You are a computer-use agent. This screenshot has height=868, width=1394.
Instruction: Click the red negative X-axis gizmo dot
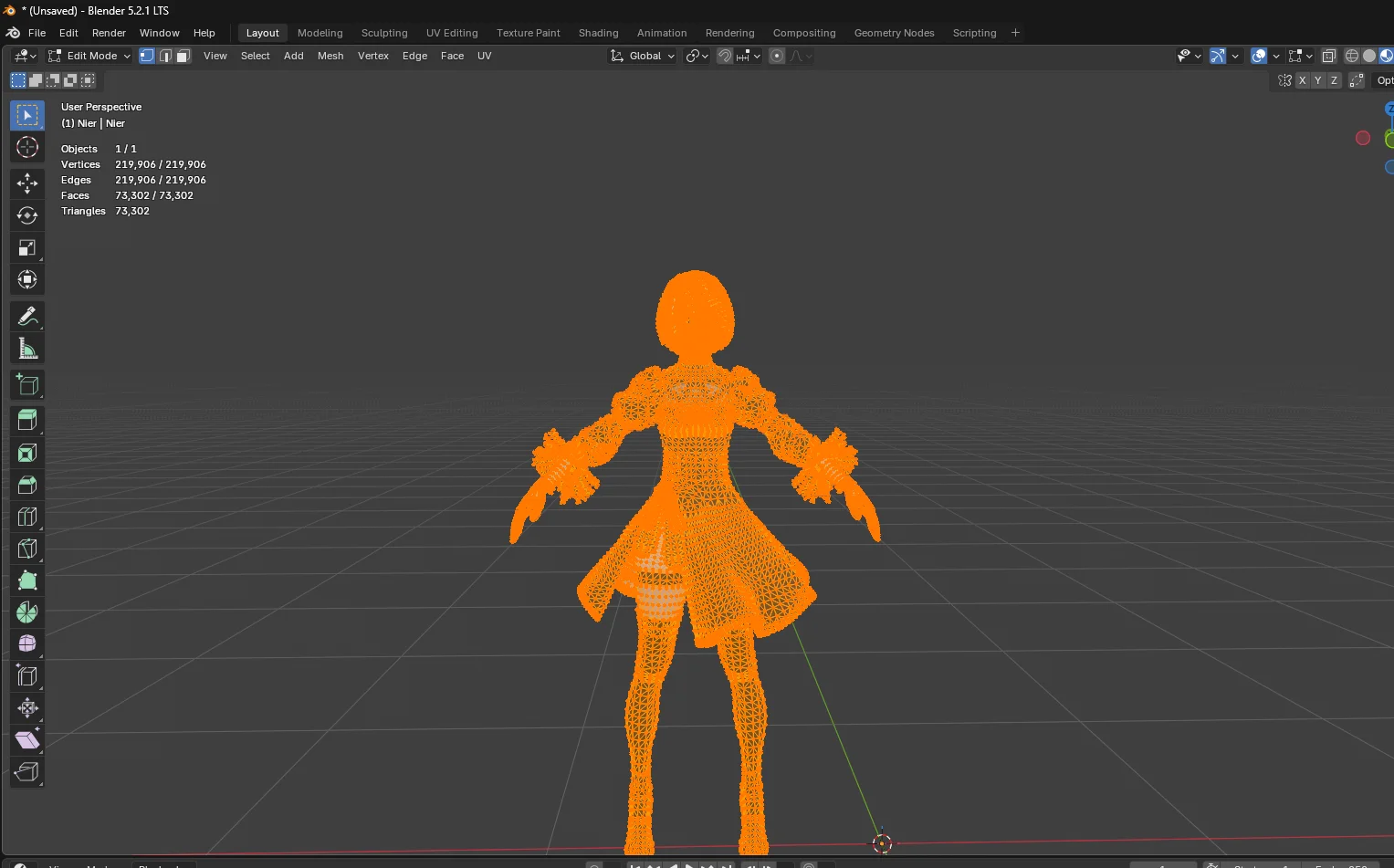pos(1363,138)
